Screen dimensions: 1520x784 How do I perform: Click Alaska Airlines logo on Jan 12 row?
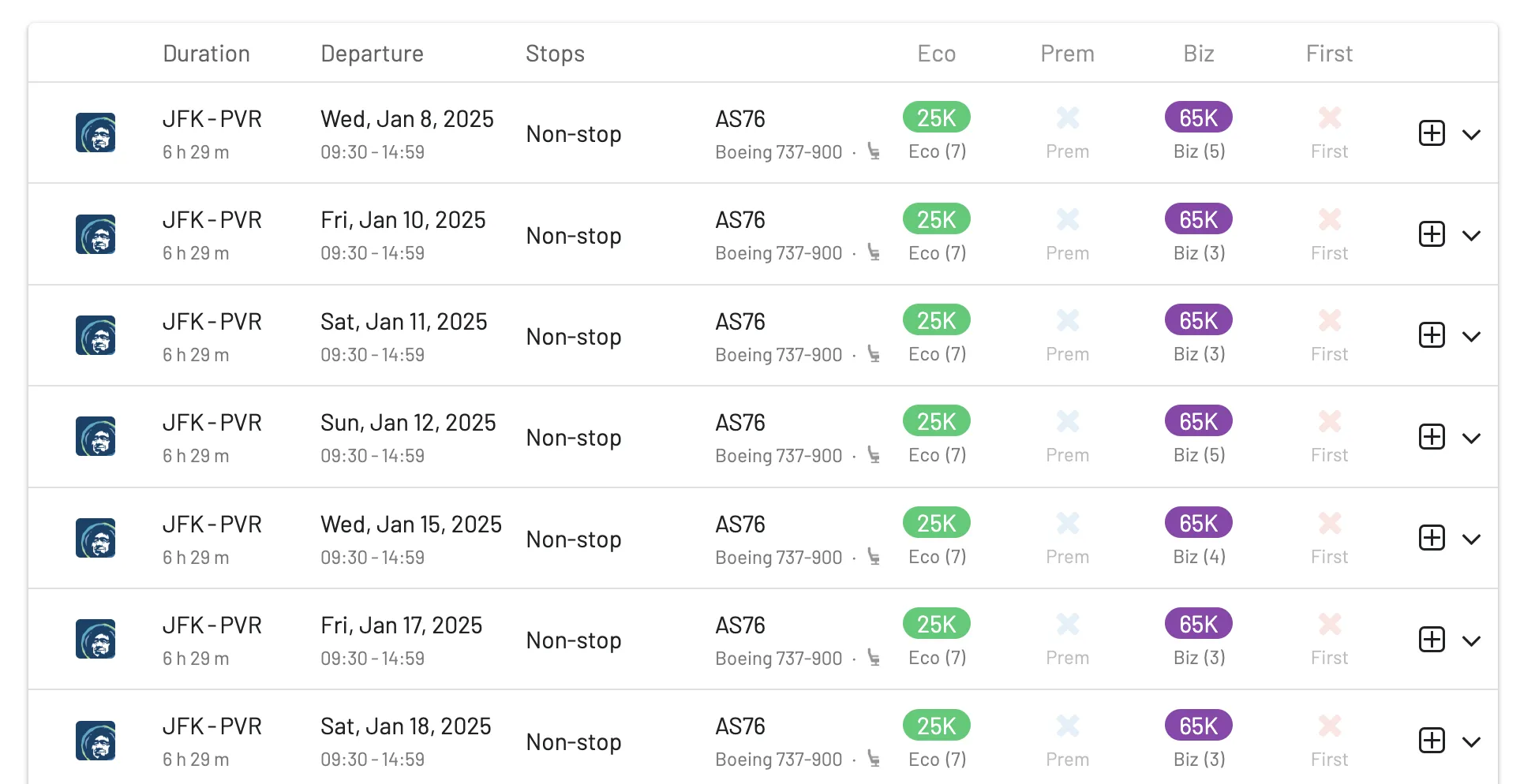click(x=95, y=436)
